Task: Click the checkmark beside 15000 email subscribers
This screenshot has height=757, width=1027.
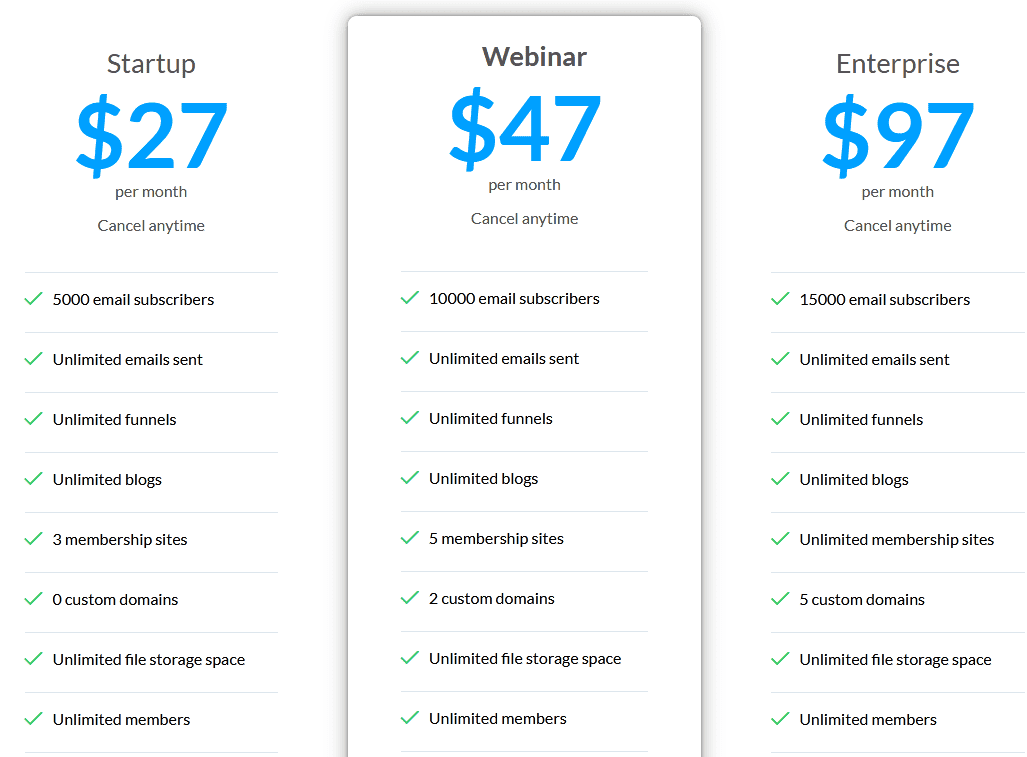Action: coord(780,298)
